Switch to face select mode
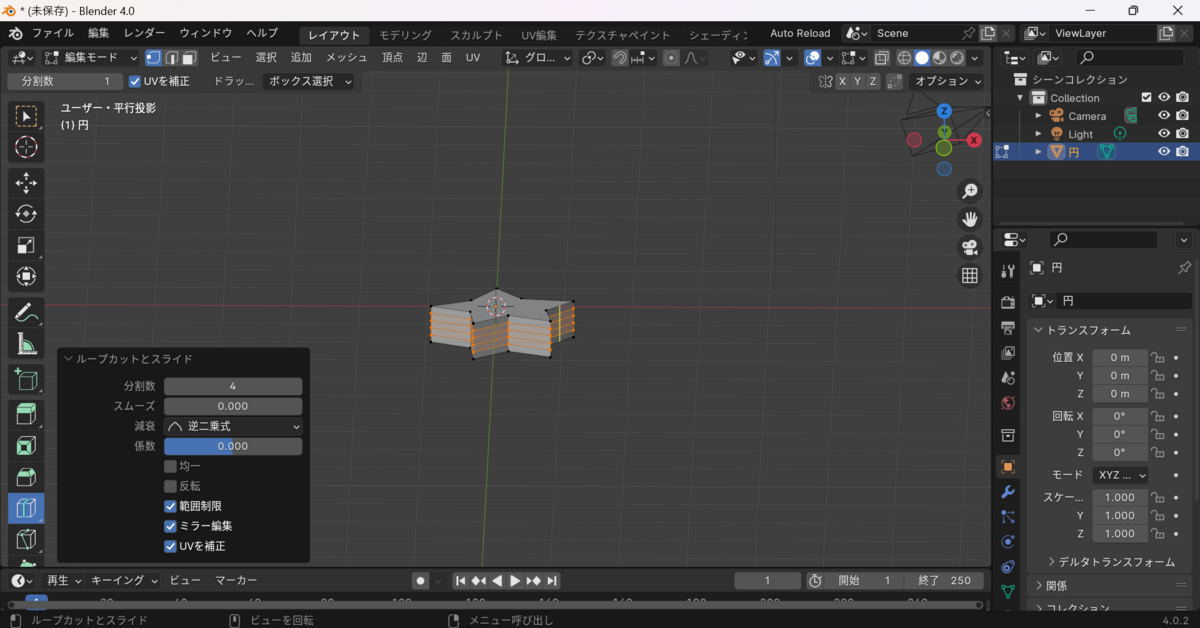This screenshot has height=628, width=1200. [x=189, y=58]
